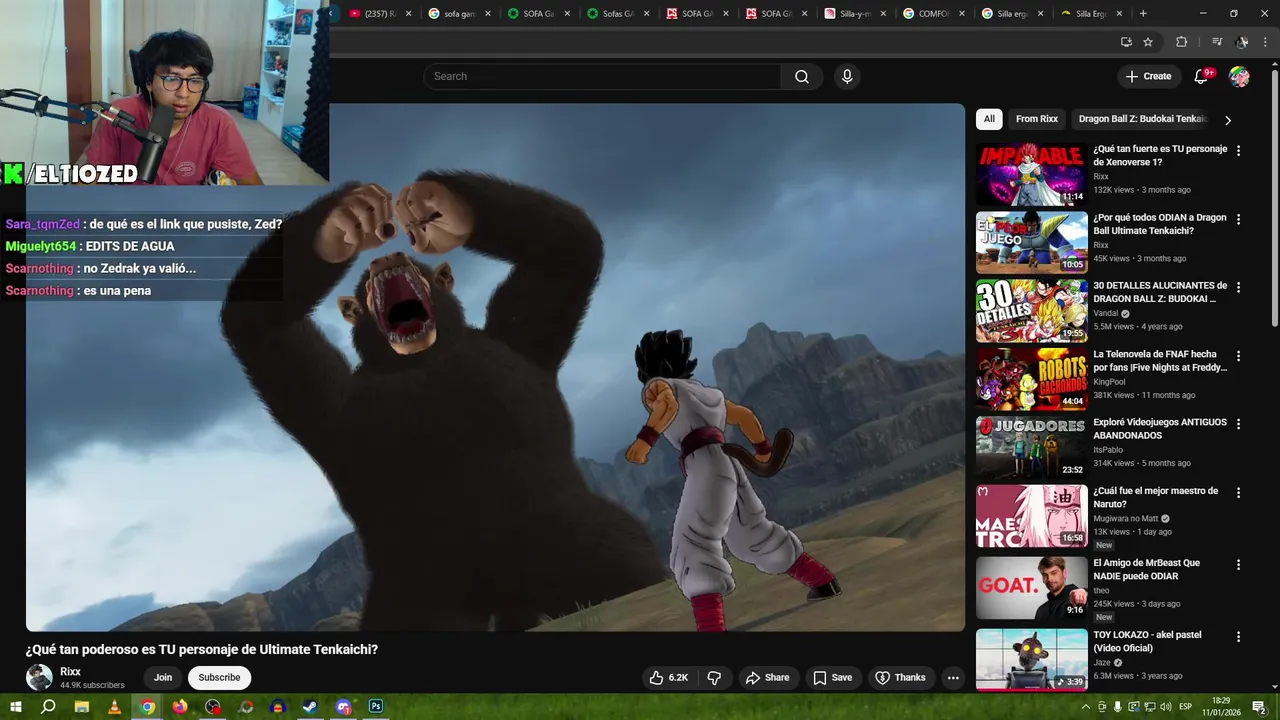This screenshot has width=1280, height=720.
Task: Open thumbnail of mejor maestro de Naruto video
Action: coord(1031,516)
